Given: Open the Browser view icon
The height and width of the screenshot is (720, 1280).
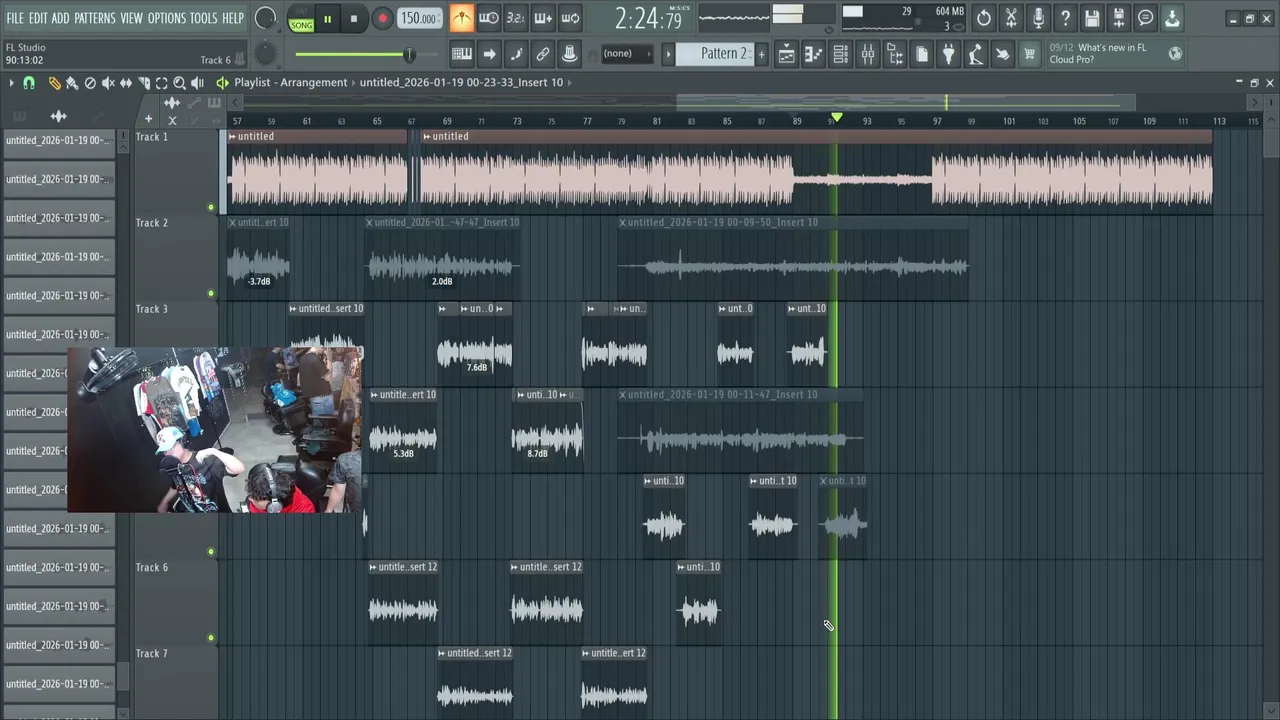Looking at the screenshot, I should pos(895,55).
